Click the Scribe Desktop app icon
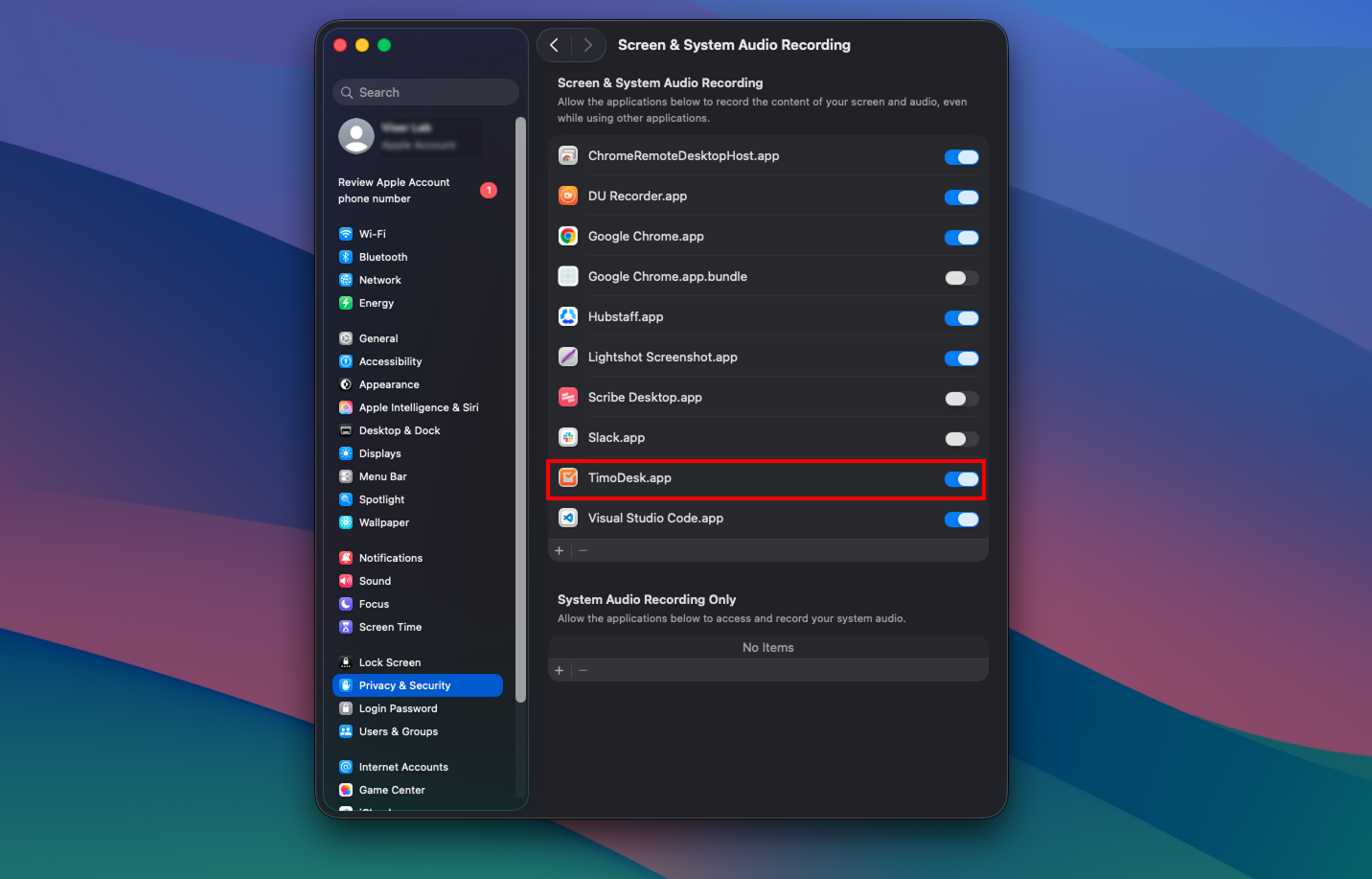Viewport: 1372px width, 879px height. coord(568,397)
